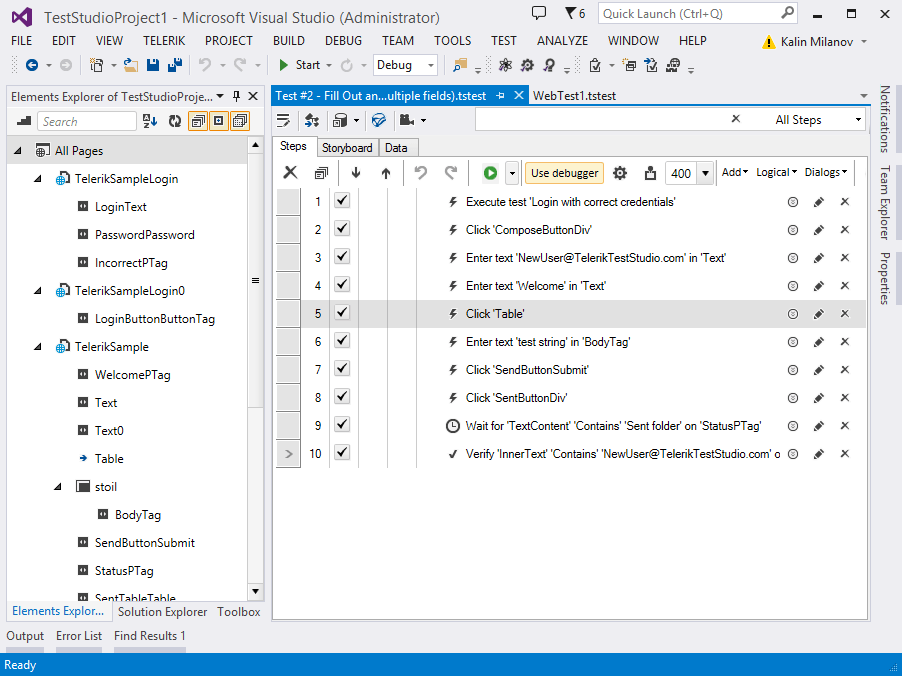This screenshot has height=676, width=902.
Task: Click the Navigate Backward arrow icon
Action: pyautogui.click(x=32, y=66)
